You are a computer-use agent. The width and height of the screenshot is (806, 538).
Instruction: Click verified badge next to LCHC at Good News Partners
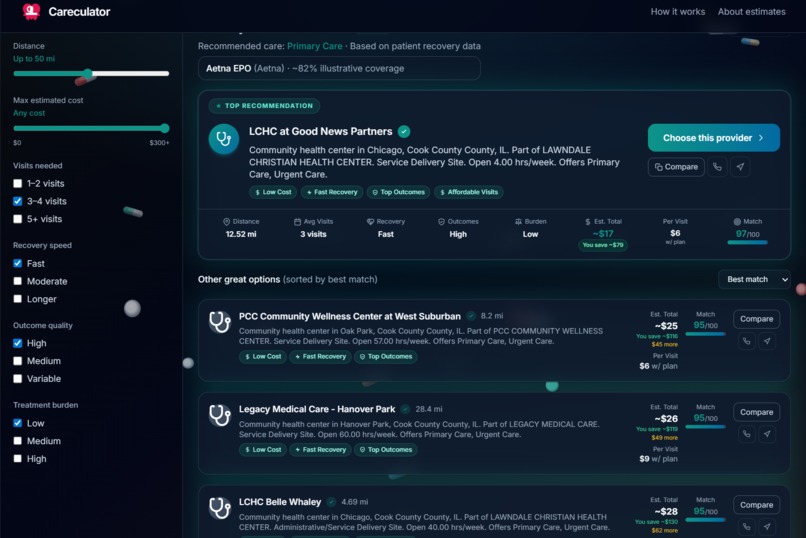click(404, 132)
